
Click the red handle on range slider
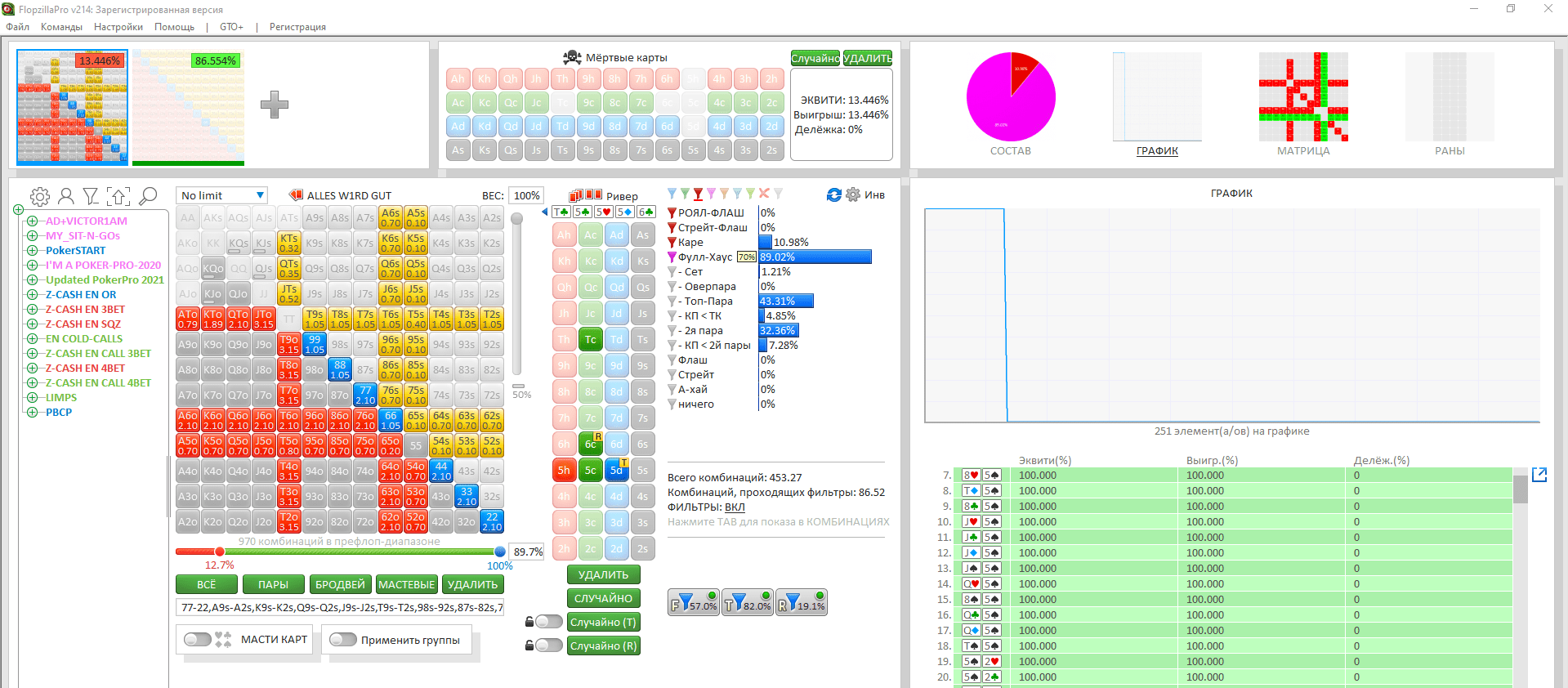click(x=219, y=552)
